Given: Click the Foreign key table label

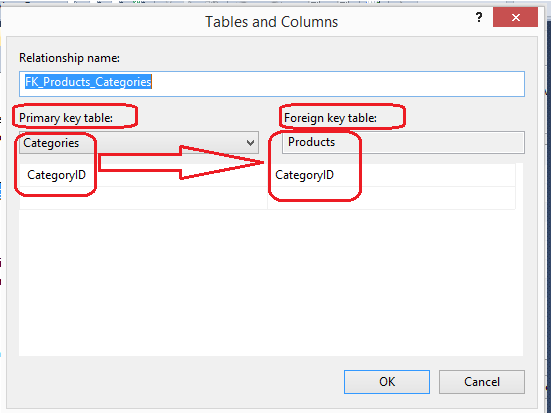Looking at the screenshot, I should point(330,118).
